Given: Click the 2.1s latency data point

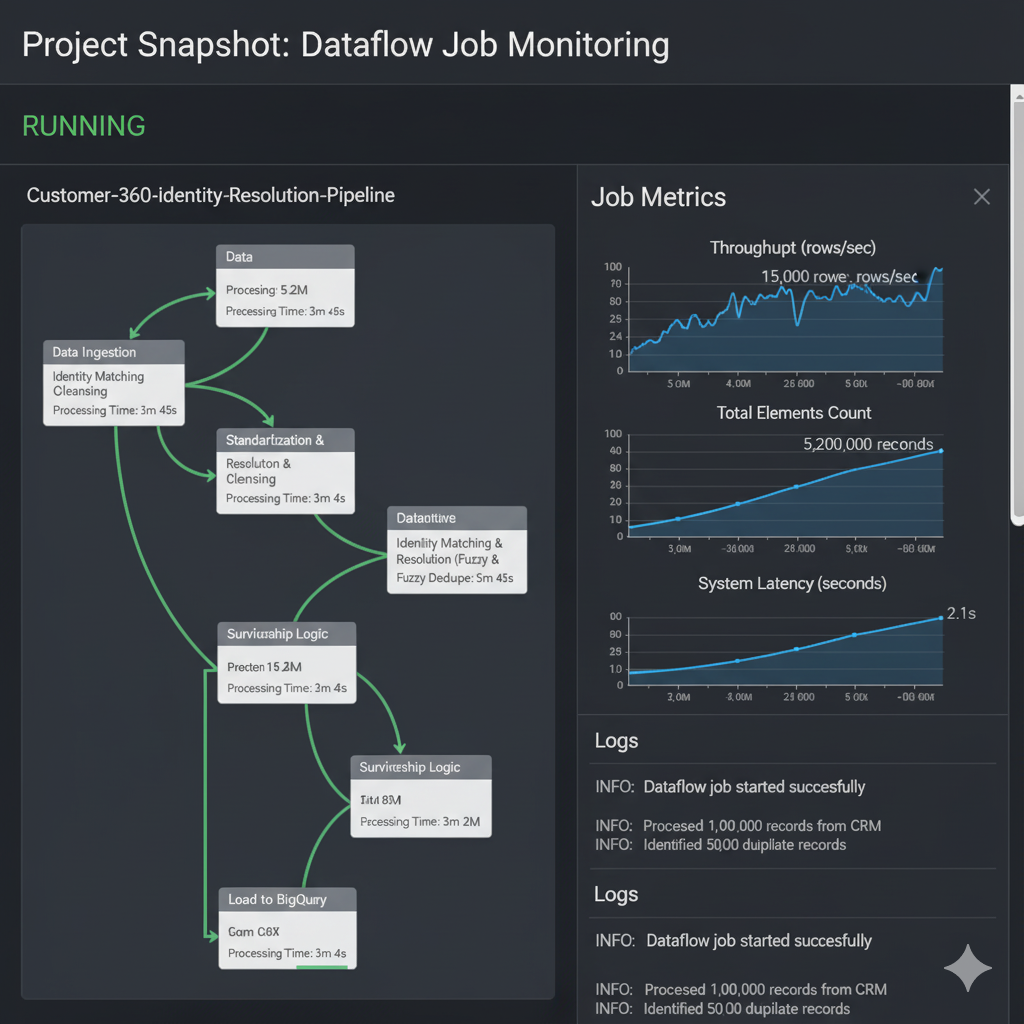Looking at the screenshot, I should (x=940, y=618).
